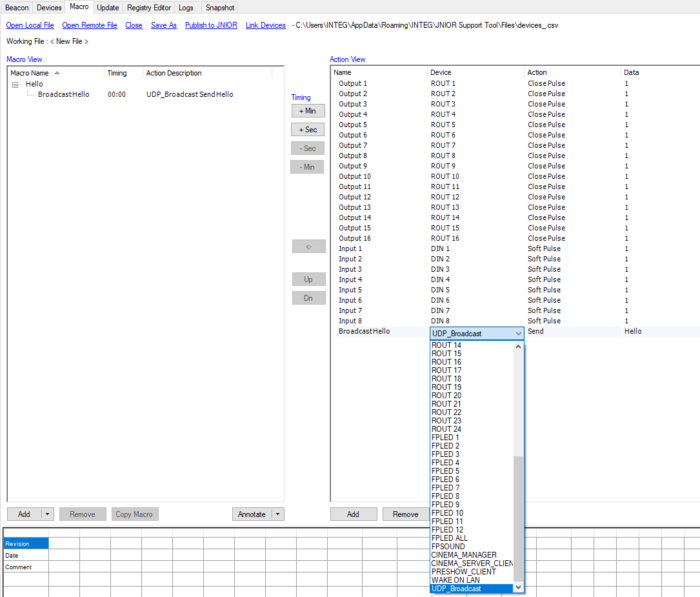Select the Output 16 action row
Viewport: 700px width, 597px height.
(x=517, y=238)
